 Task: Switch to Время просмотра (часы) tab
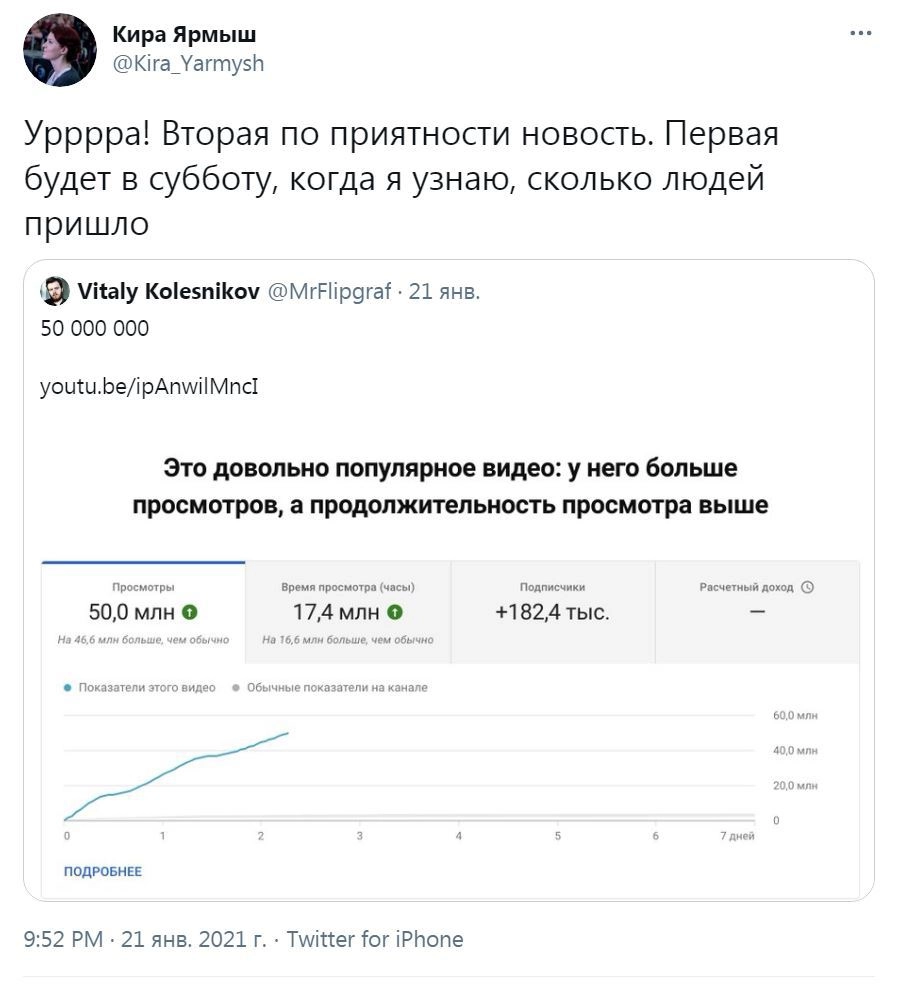(x=348, y=612)
